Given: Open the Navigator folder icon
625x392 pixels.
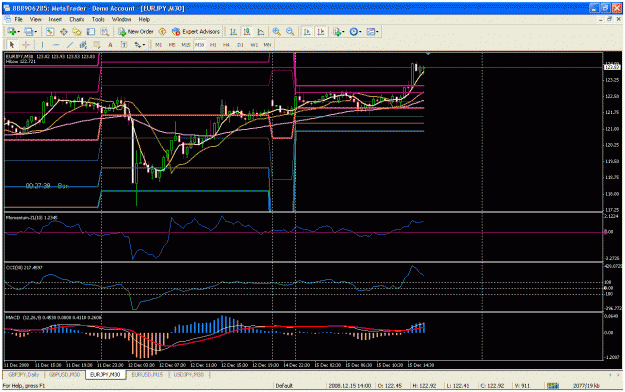Looking at the screenshot, I should pos(77,32).
